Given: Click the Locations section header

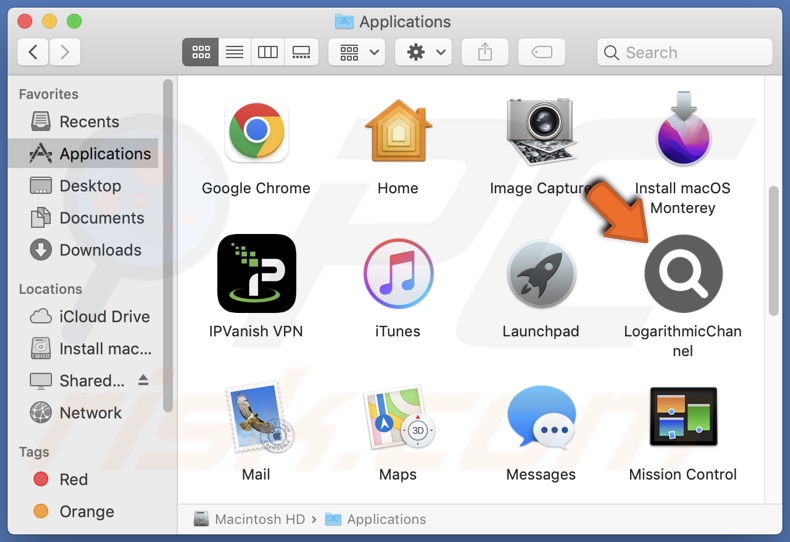Looking at the screenshot, I should 50,289.
